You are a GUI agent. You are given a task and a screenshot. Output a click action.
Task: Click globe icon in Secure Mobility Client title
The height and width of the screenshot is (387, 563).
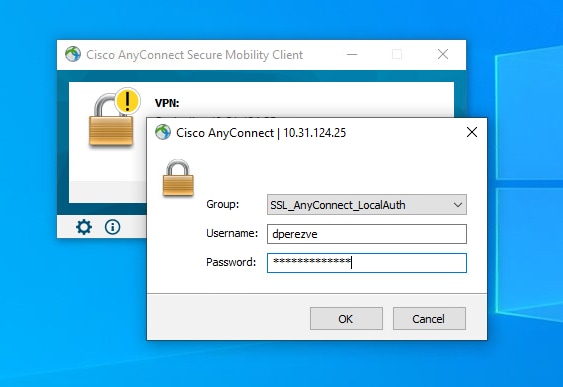[x=73, y=54]
